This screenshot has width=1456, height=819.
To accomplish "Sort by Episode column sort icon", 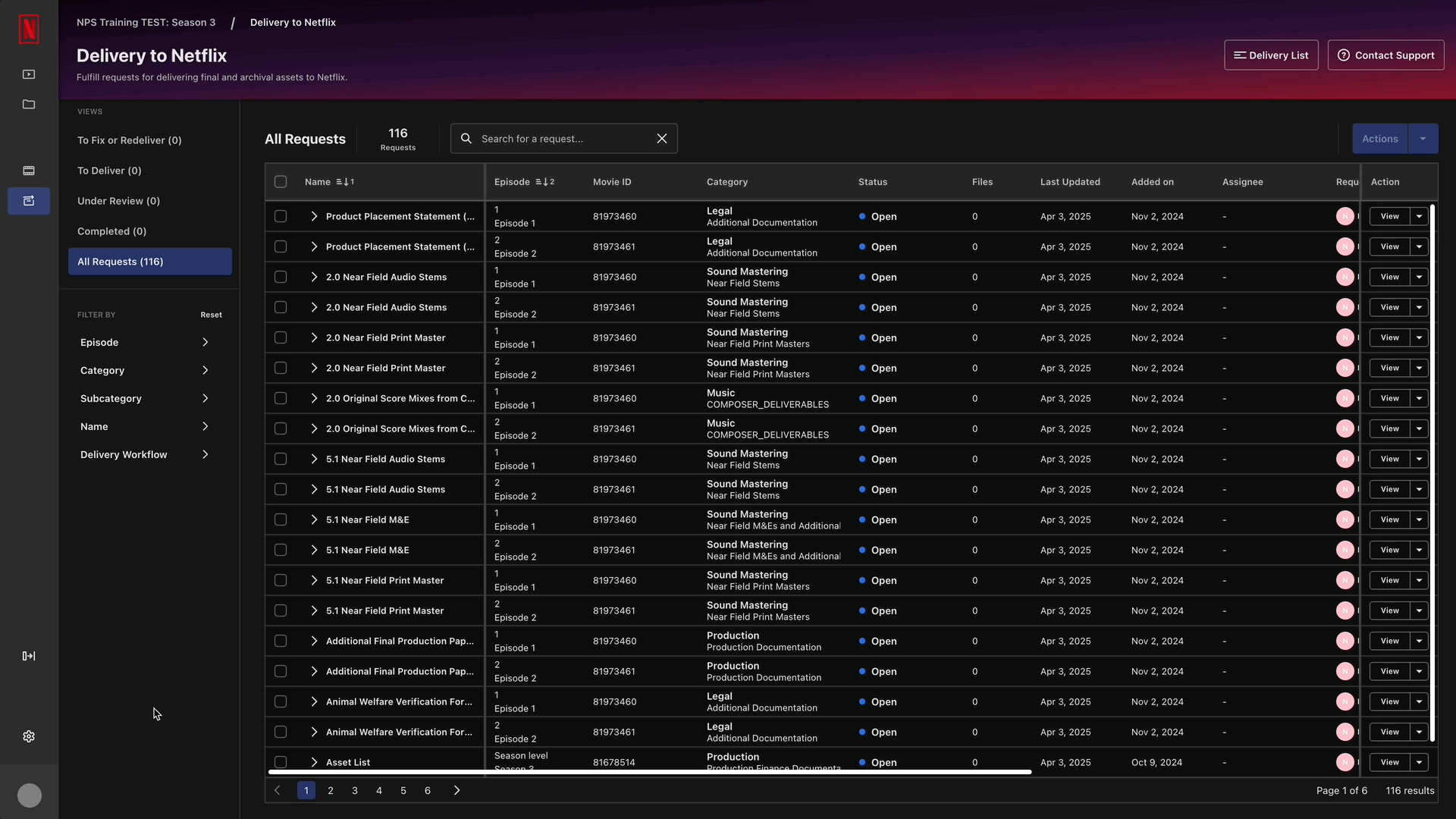I will pos(545,182).
